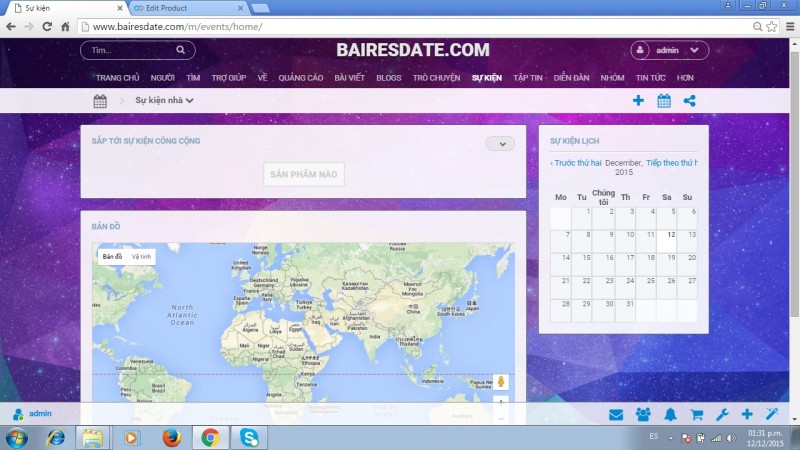The width and height of the screenshot is (800, 450).
Task: Select day 25 in the calendar
Action: pos(645,287)
